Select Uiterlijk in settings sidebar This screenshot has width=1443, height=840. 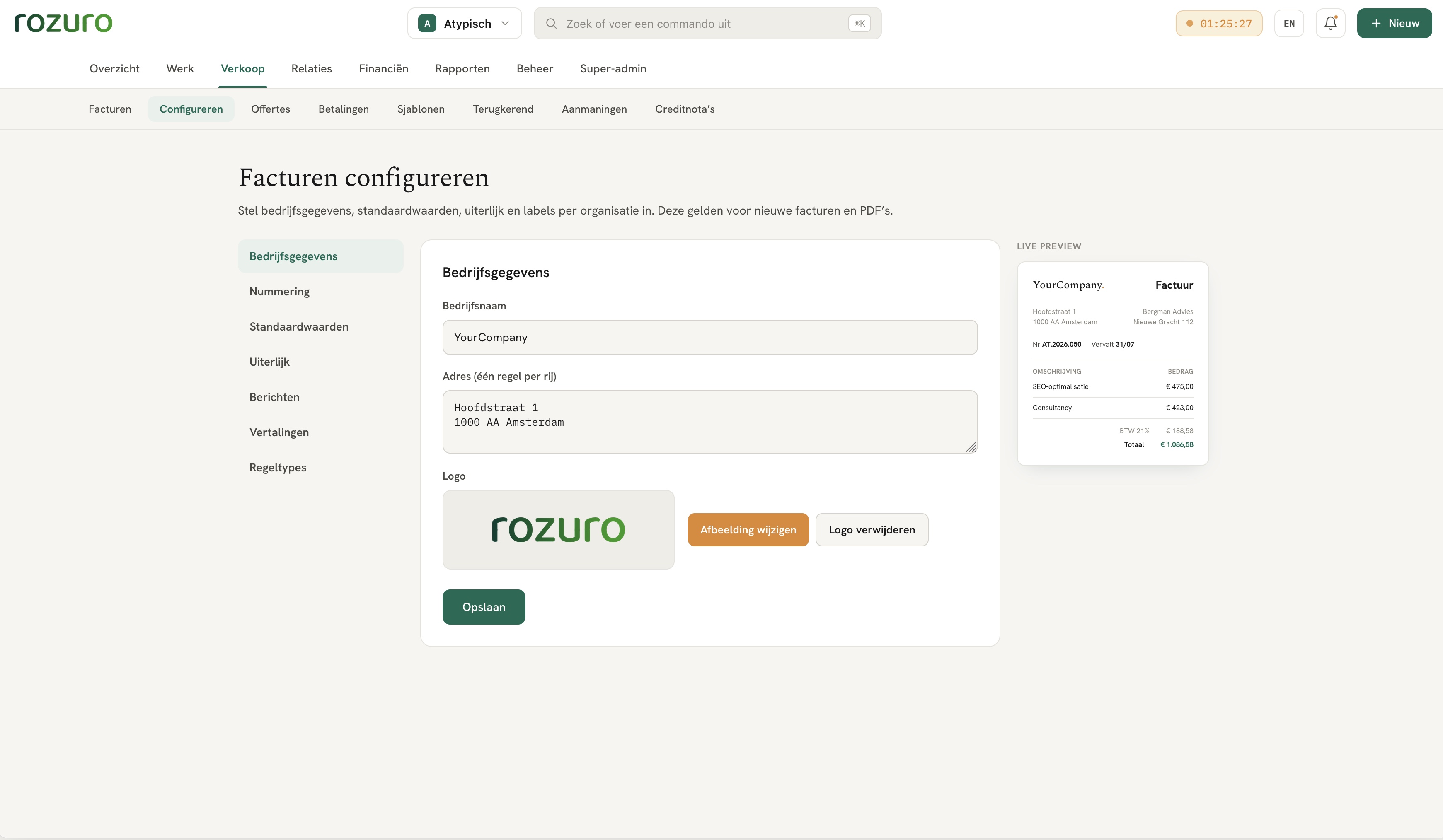pos(321,362)
